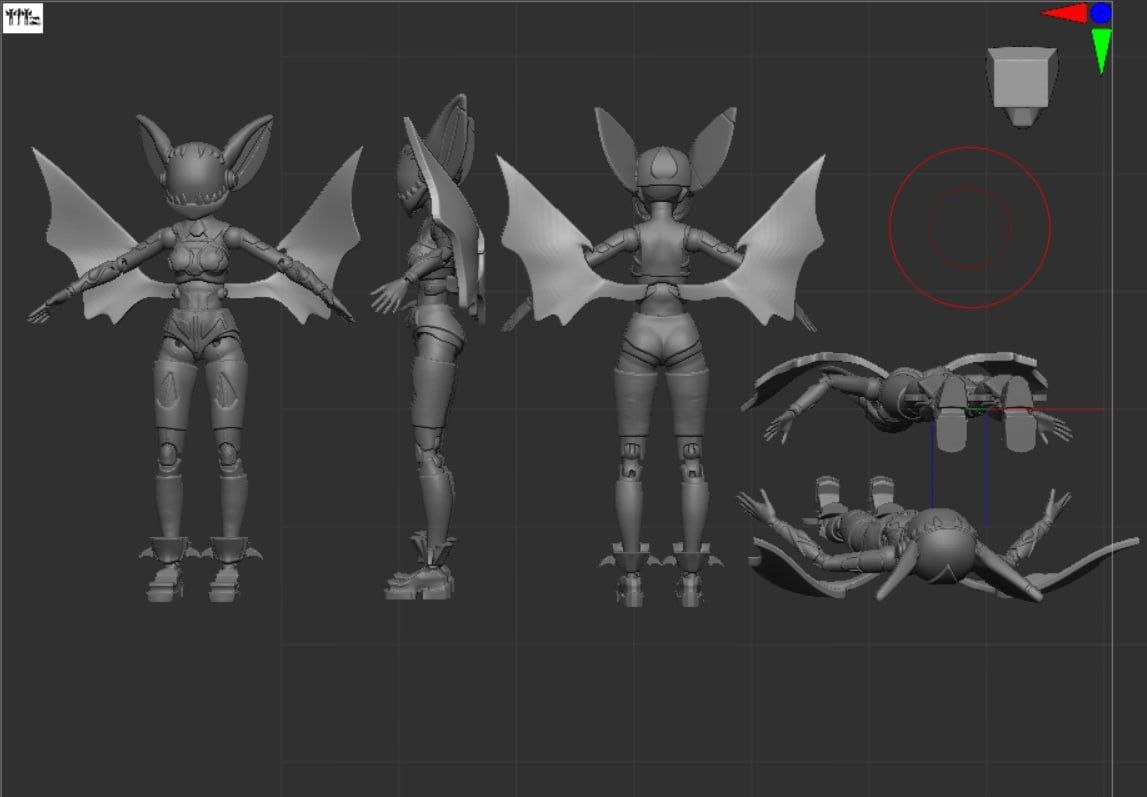1147x797 pixels.
Task: Click the gray camera view head cube
Action: [1022, 86]
